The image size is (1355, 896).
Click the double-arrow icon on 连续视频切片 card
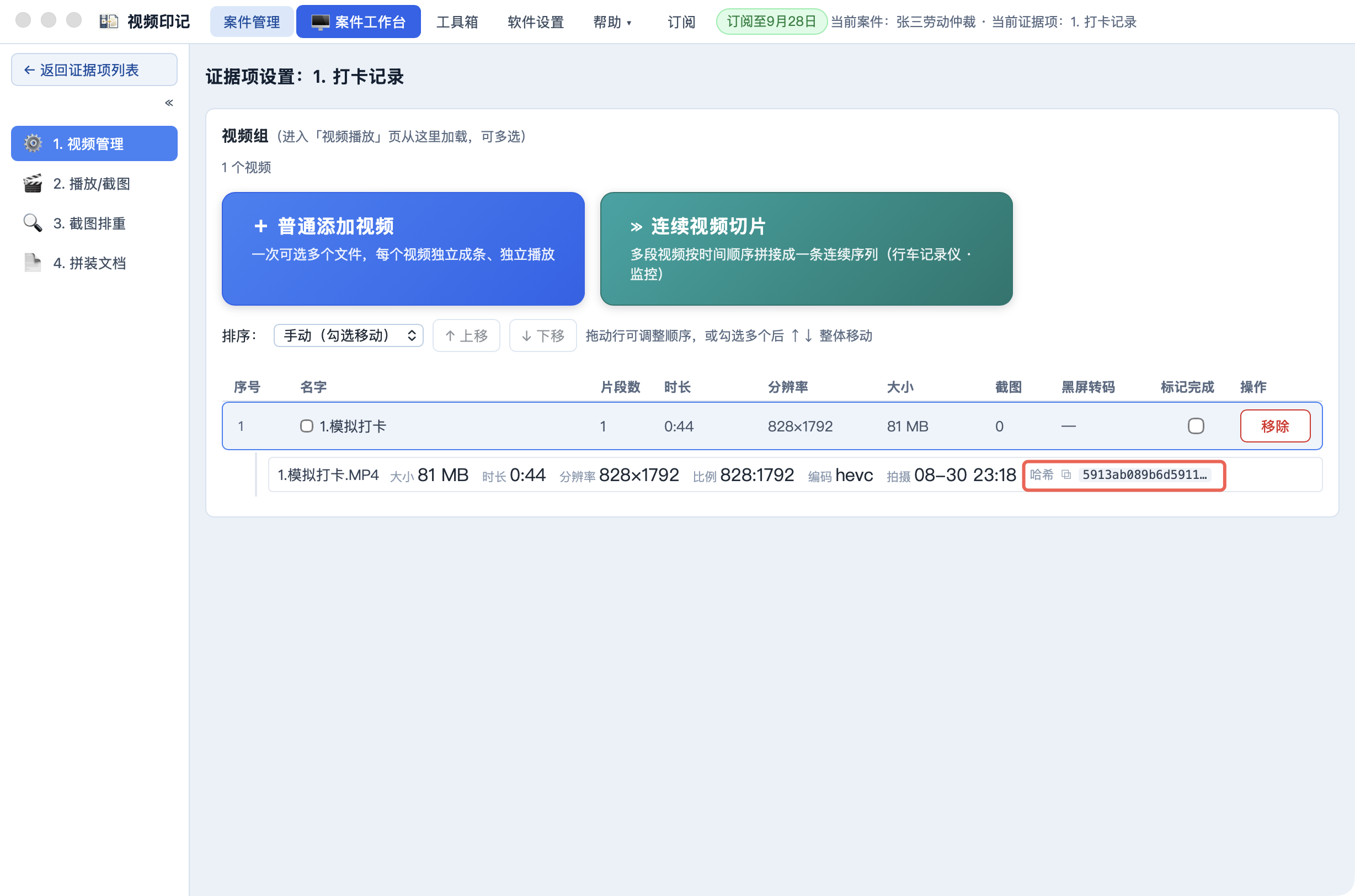636,227
